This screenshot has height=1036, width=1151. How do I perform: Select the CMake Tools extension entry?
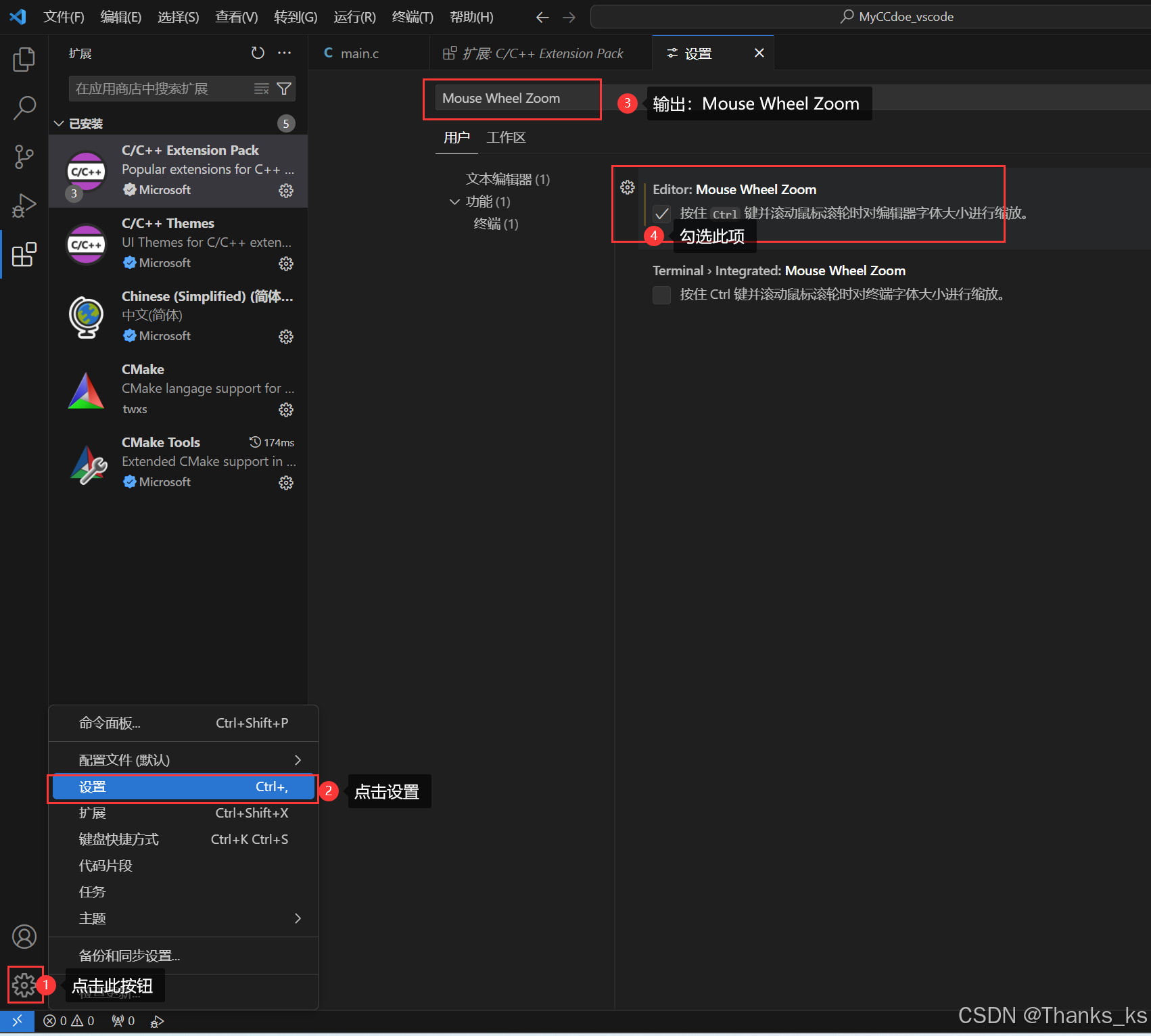[179, 463]
